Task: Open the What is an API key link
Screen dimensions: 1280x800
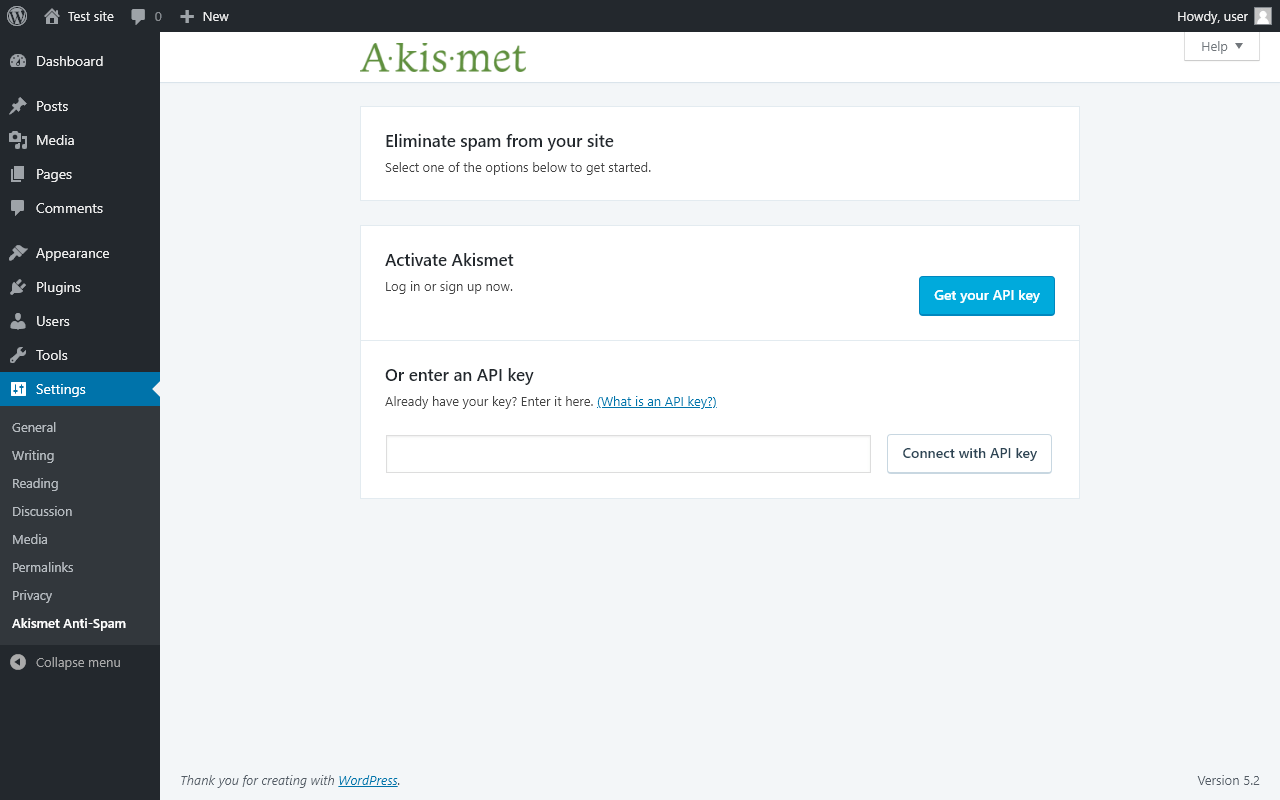Action: [x=657, y=401]
